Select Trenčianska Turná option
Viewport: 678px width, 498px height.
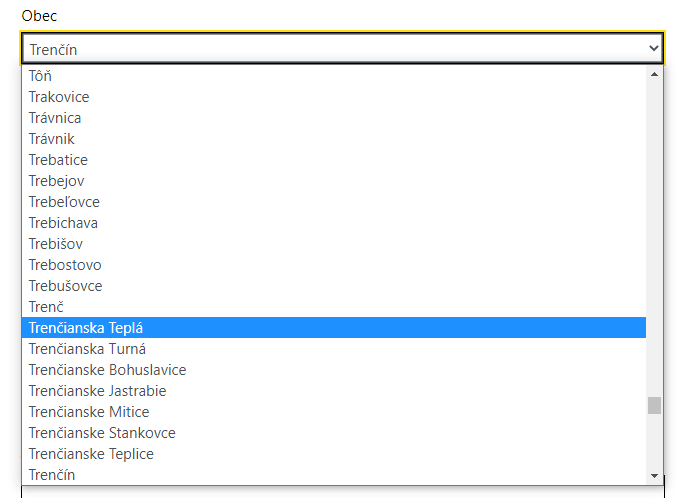(334, 349)
